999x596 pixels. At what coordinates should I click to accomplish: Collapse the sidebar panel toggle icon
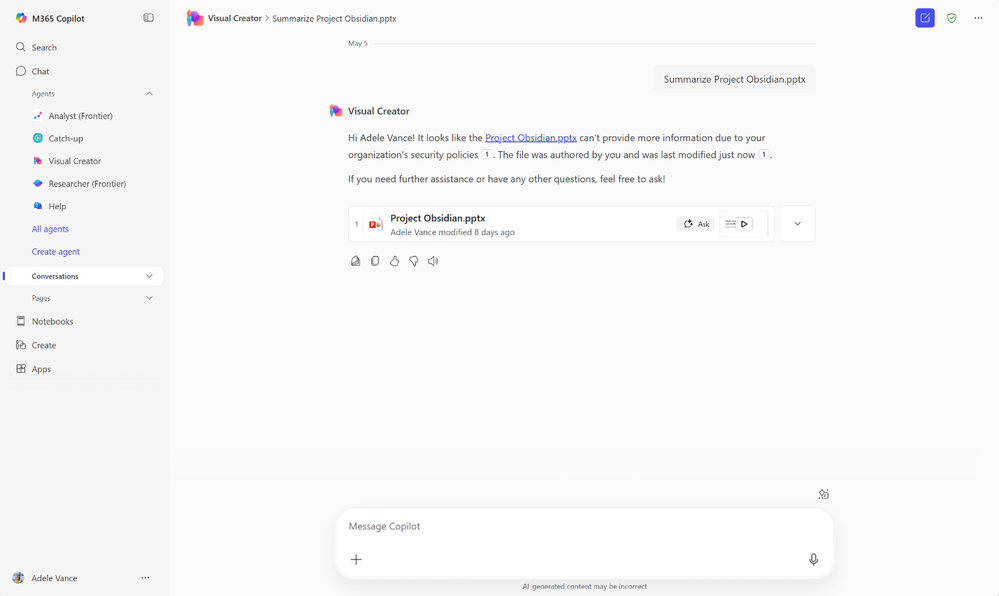pos(148,18)
